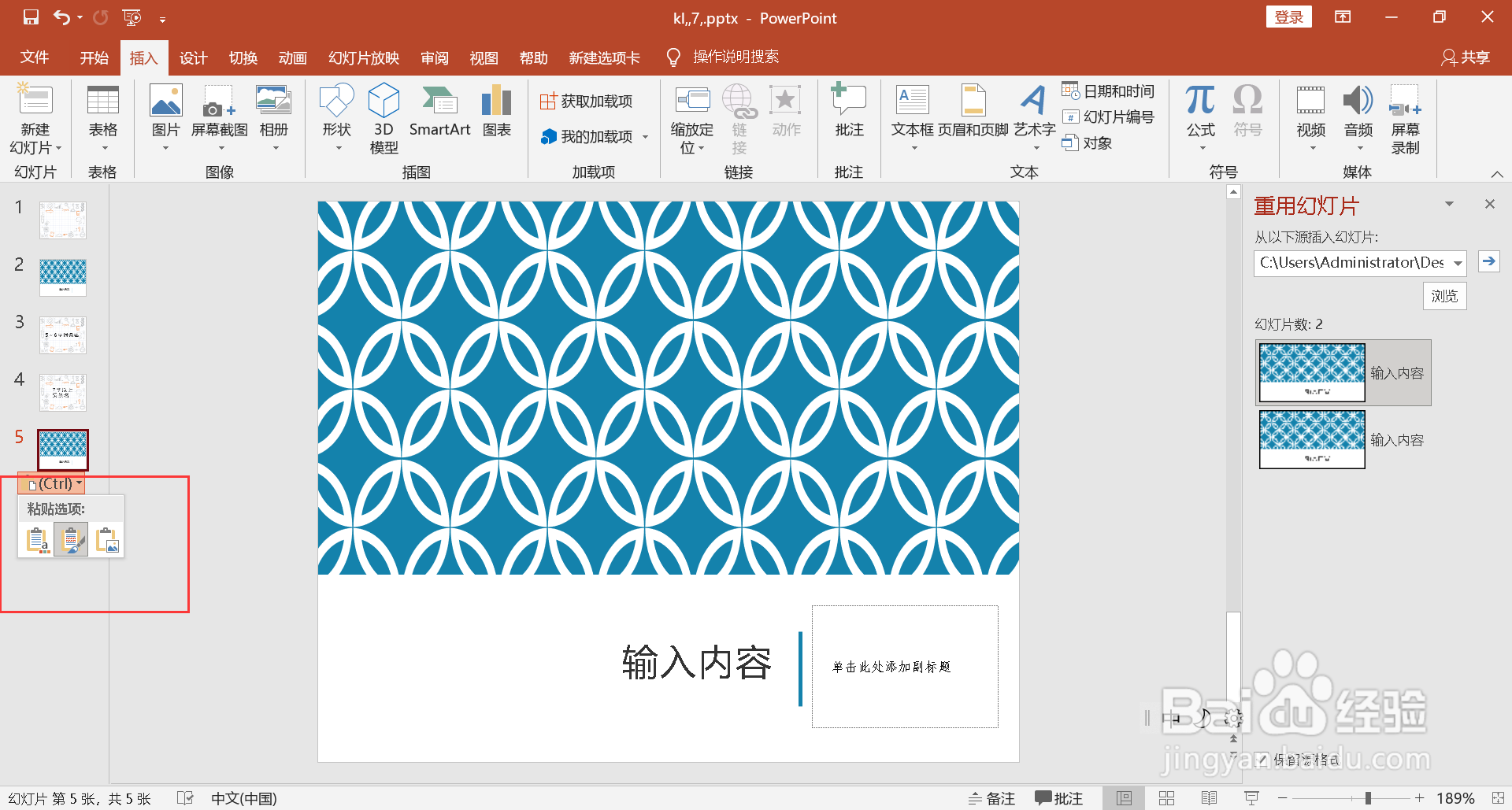Image resolution: width=1512 pixels, height=810 pixels.
Task: Open Get Add-ins (获取加载项)
Action: pos(587,101)
